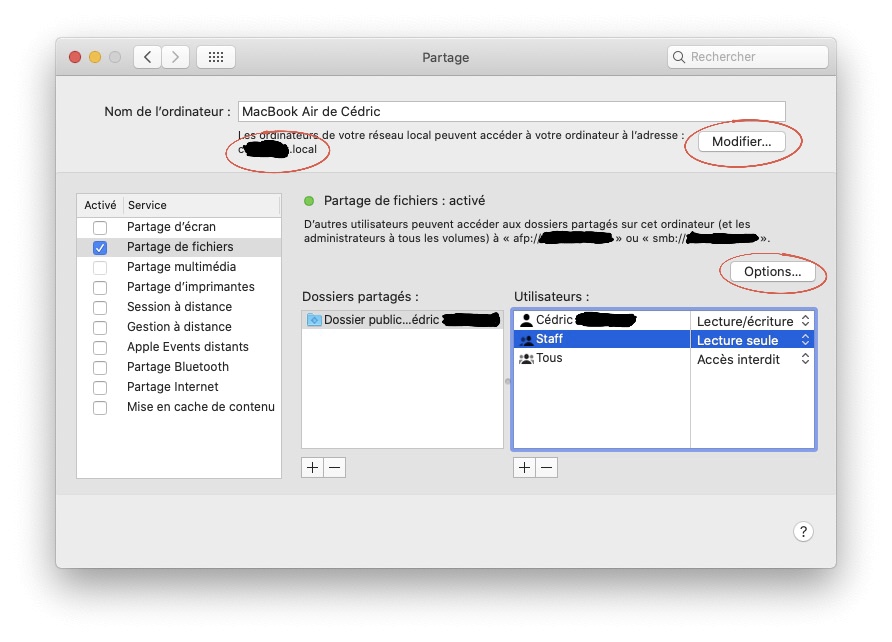Enable Apple Events distants checkbox
This screenshot has width=892, height=642.
(x=100, y=347)
